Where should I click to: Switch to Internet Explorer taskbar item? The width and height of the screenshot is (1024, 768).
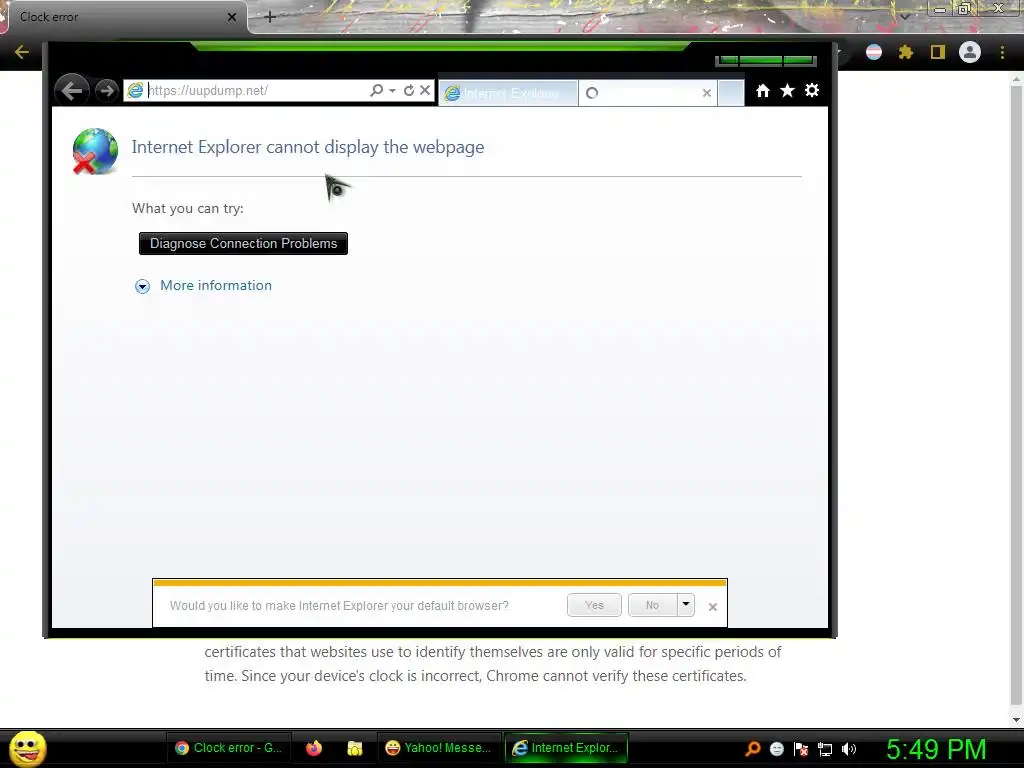tap(566, 748)
